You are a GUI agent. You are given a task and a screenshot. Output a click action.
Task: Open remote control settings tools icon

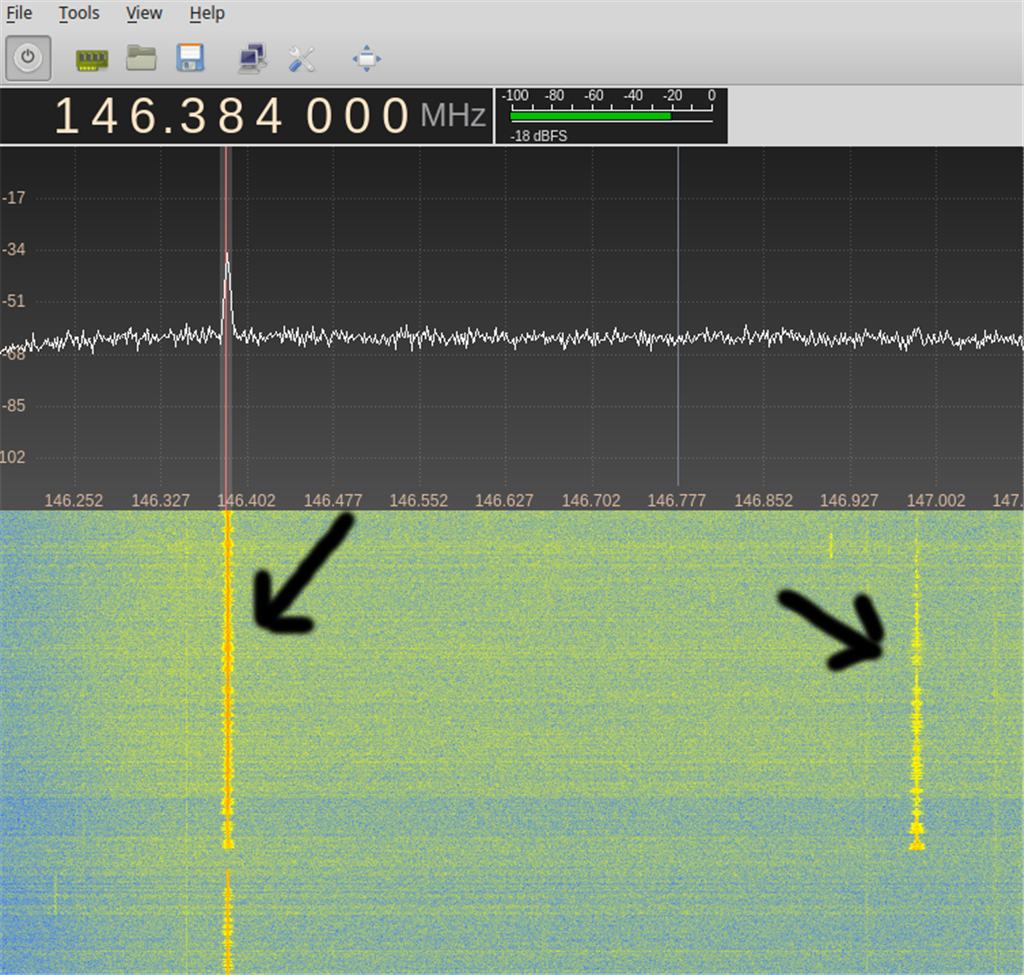pos(301,59)
